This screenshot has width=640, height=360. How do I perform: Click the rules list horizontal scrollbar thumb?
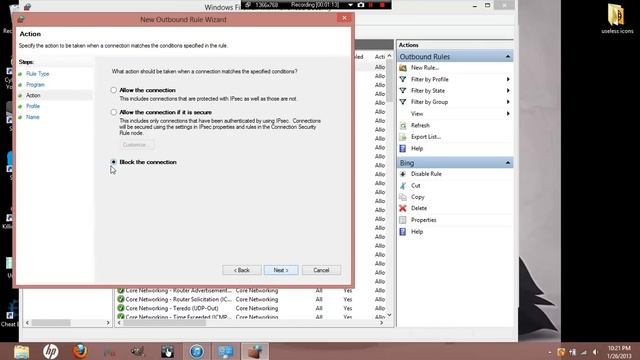point(165,323)
